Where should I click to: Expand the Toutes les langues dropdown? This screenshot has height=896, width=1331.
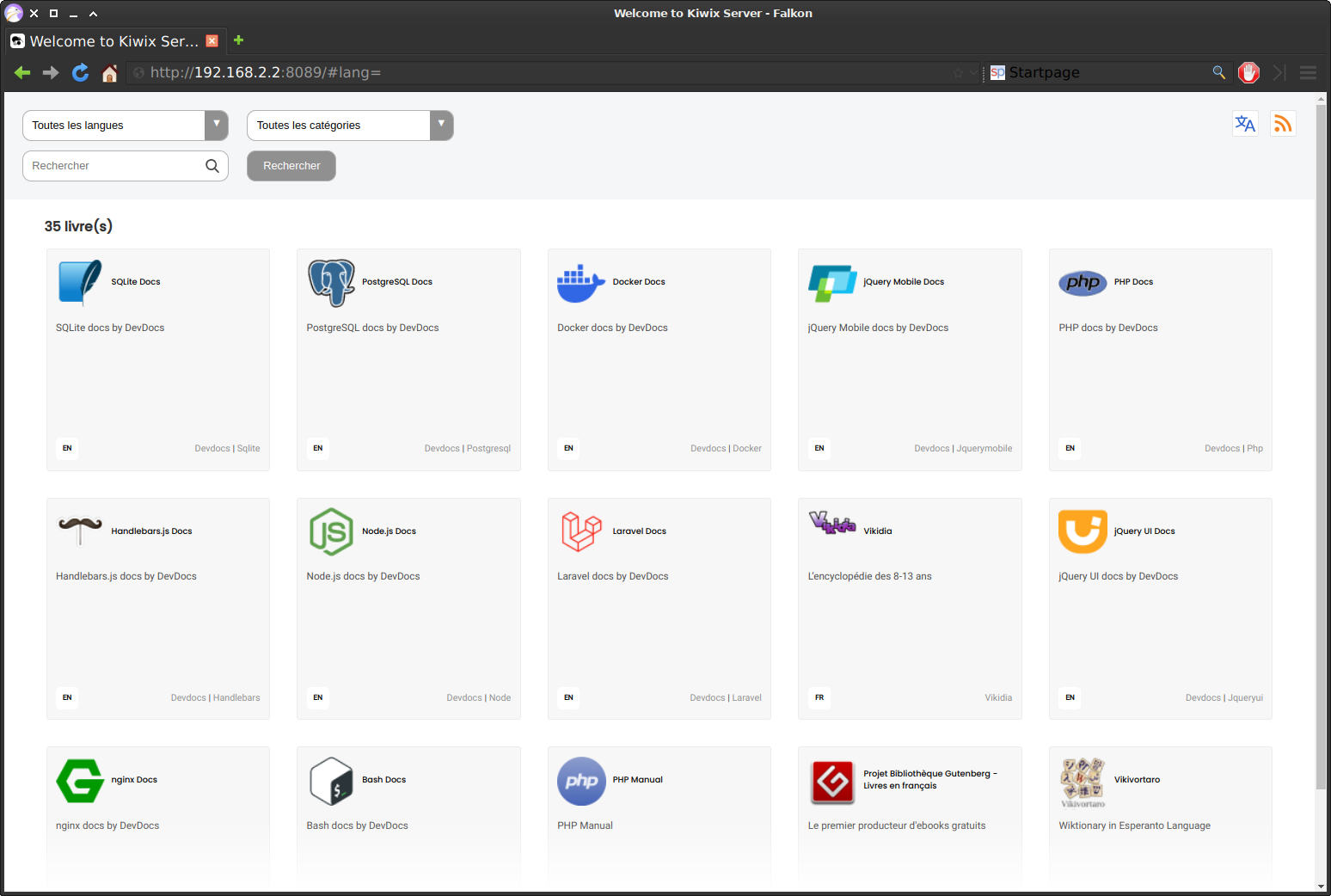pos(125,126)
